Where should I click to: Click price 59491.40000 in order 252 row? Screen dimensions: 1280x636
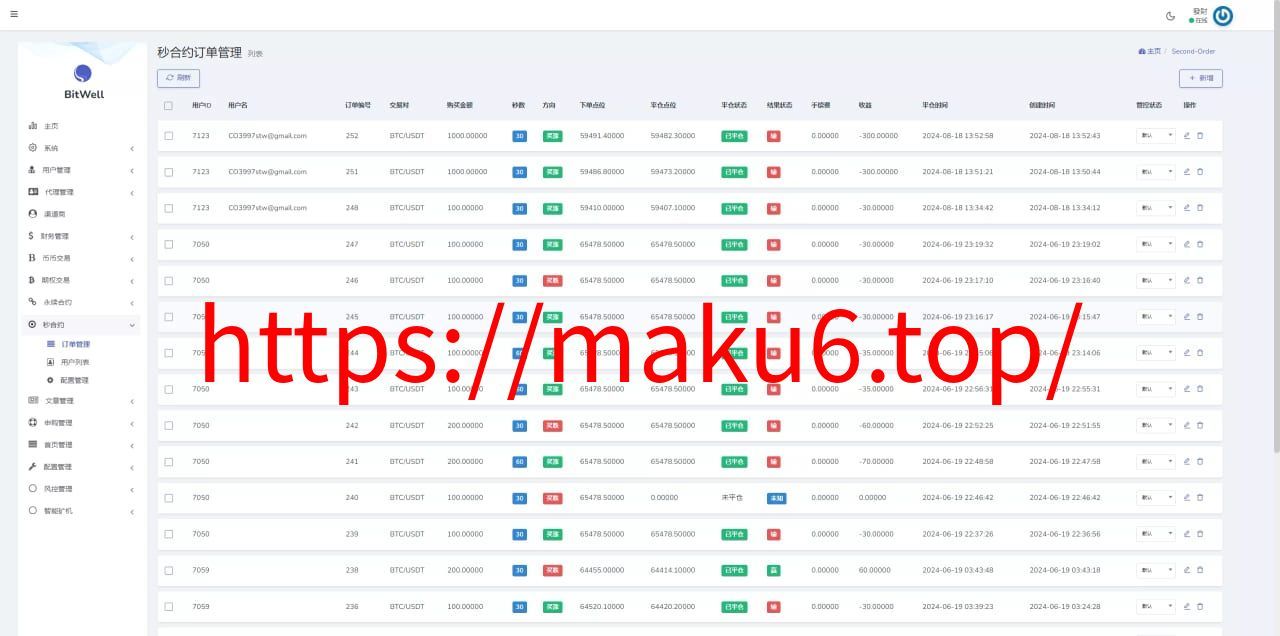(x=602, y=135)
